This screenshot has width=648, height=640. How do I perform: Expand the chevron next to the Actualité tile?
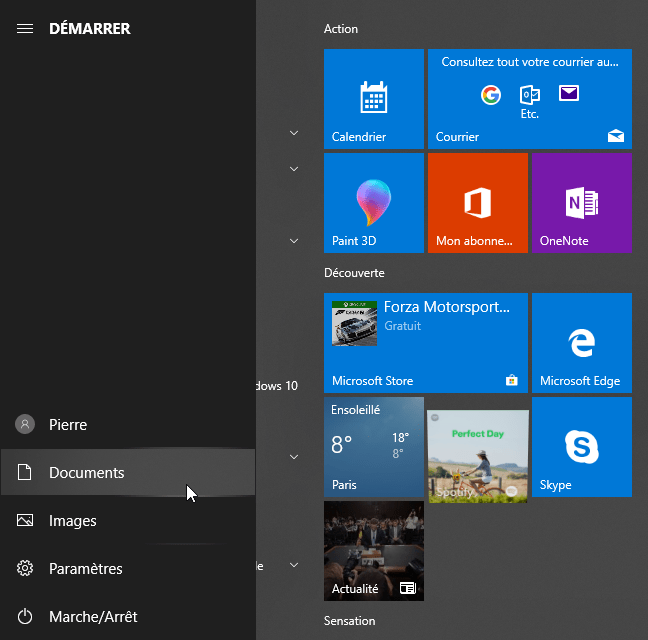point(294,565)
